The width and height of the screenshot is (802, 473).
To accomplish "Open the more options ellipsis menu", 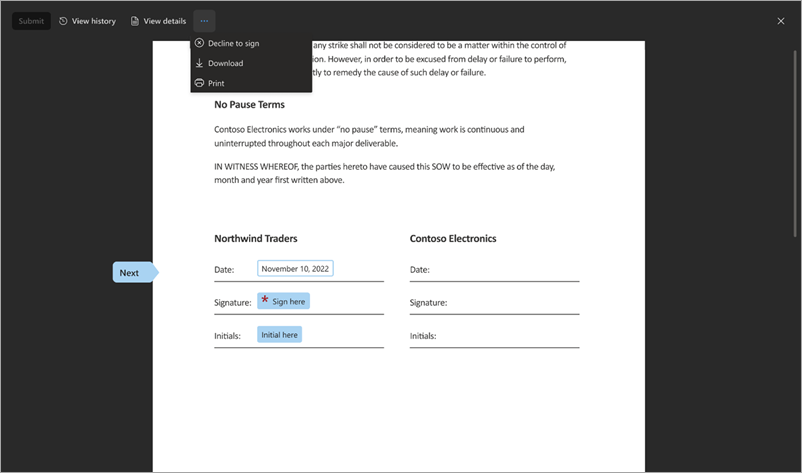I will click(204, 21).
